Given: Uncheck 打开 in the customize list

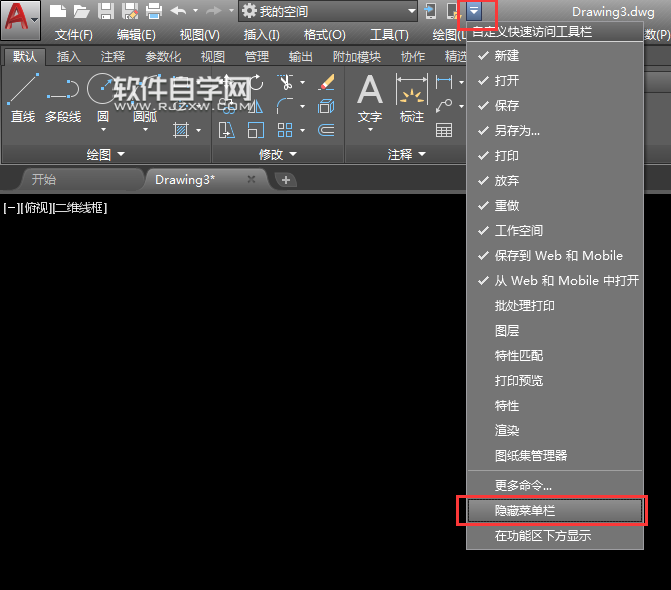Looking at the screenshot, I should click(x=555, y=80).
